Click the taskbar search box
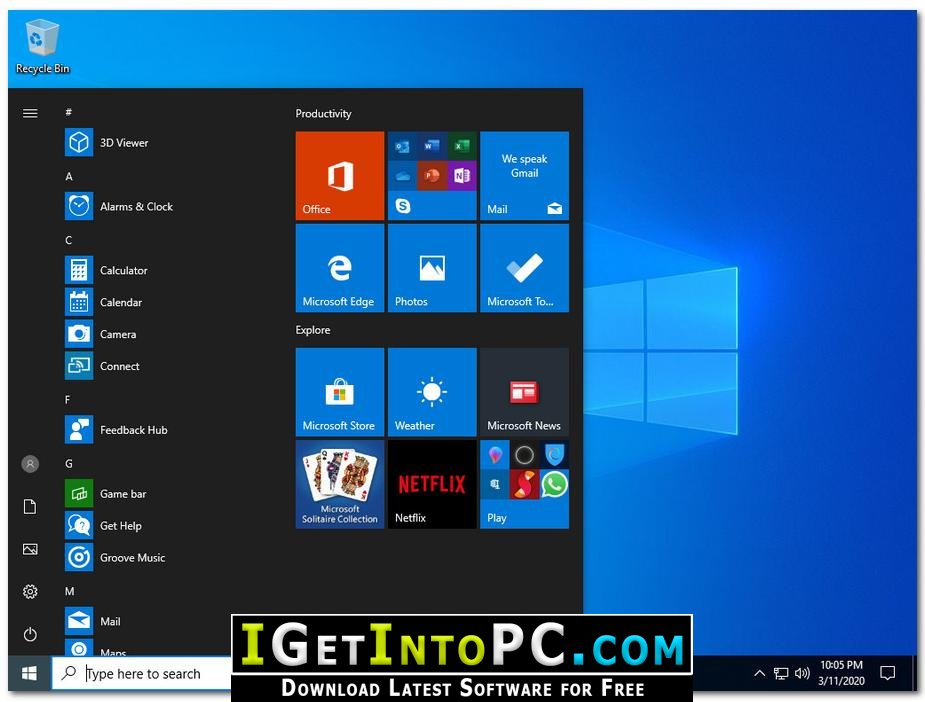 (x=142, y=673)
